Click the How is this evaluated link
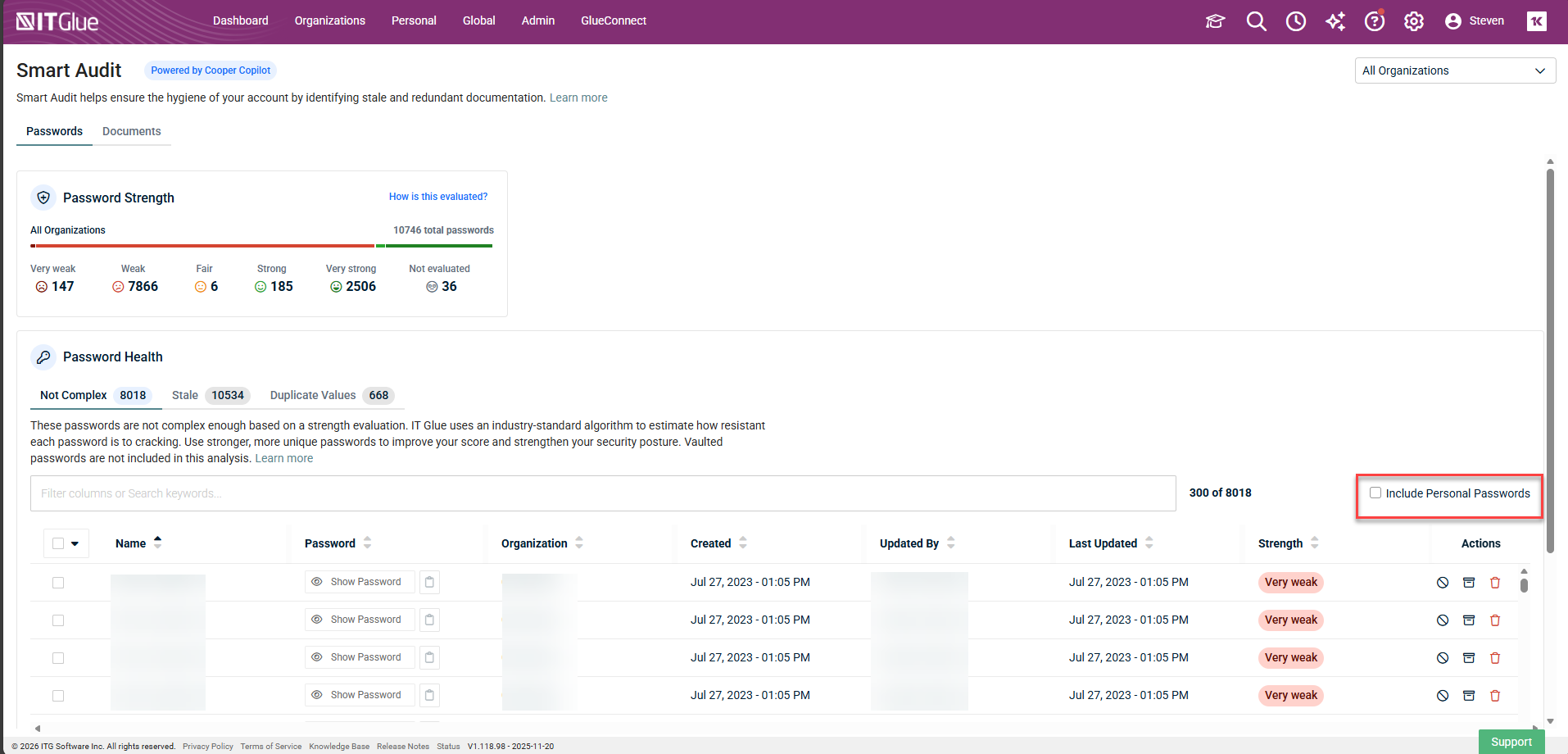Viewport: 1568px width, 754px height. pyautogui.click(x=437, y=197)
